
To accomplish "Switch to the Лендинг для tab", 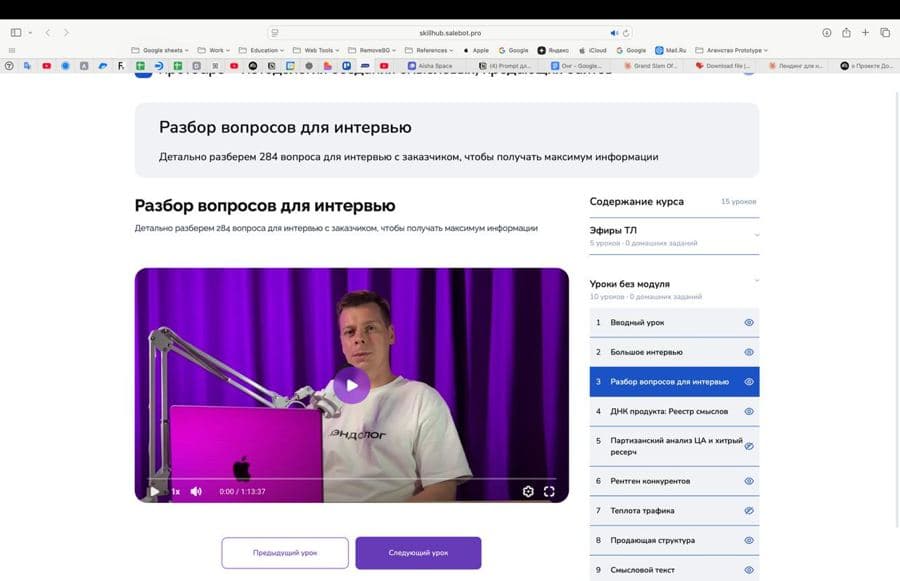I will click(x=796, y=66).
